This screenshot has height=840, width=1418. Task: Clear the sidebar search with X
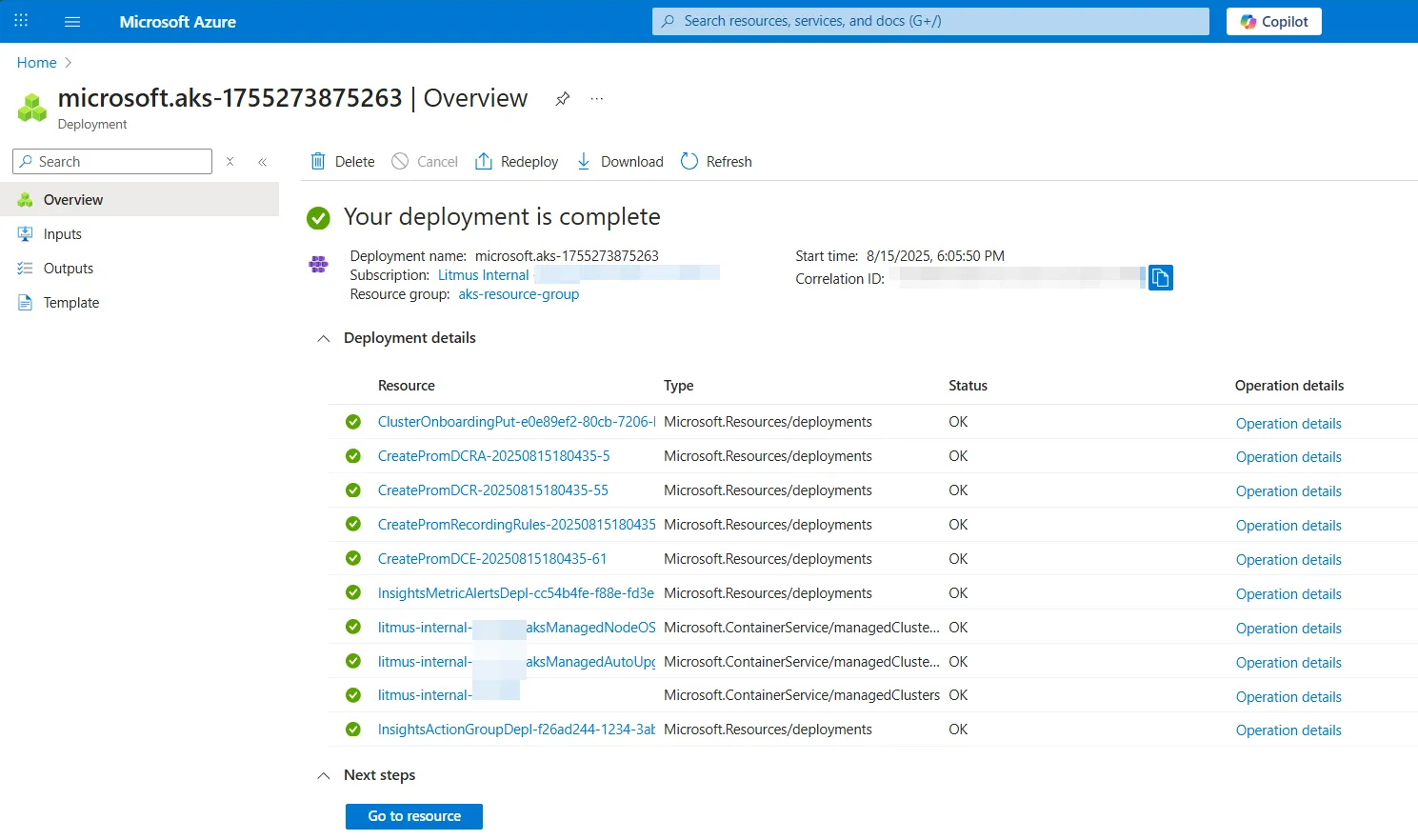pyautogui.click(x=230, y=162)
